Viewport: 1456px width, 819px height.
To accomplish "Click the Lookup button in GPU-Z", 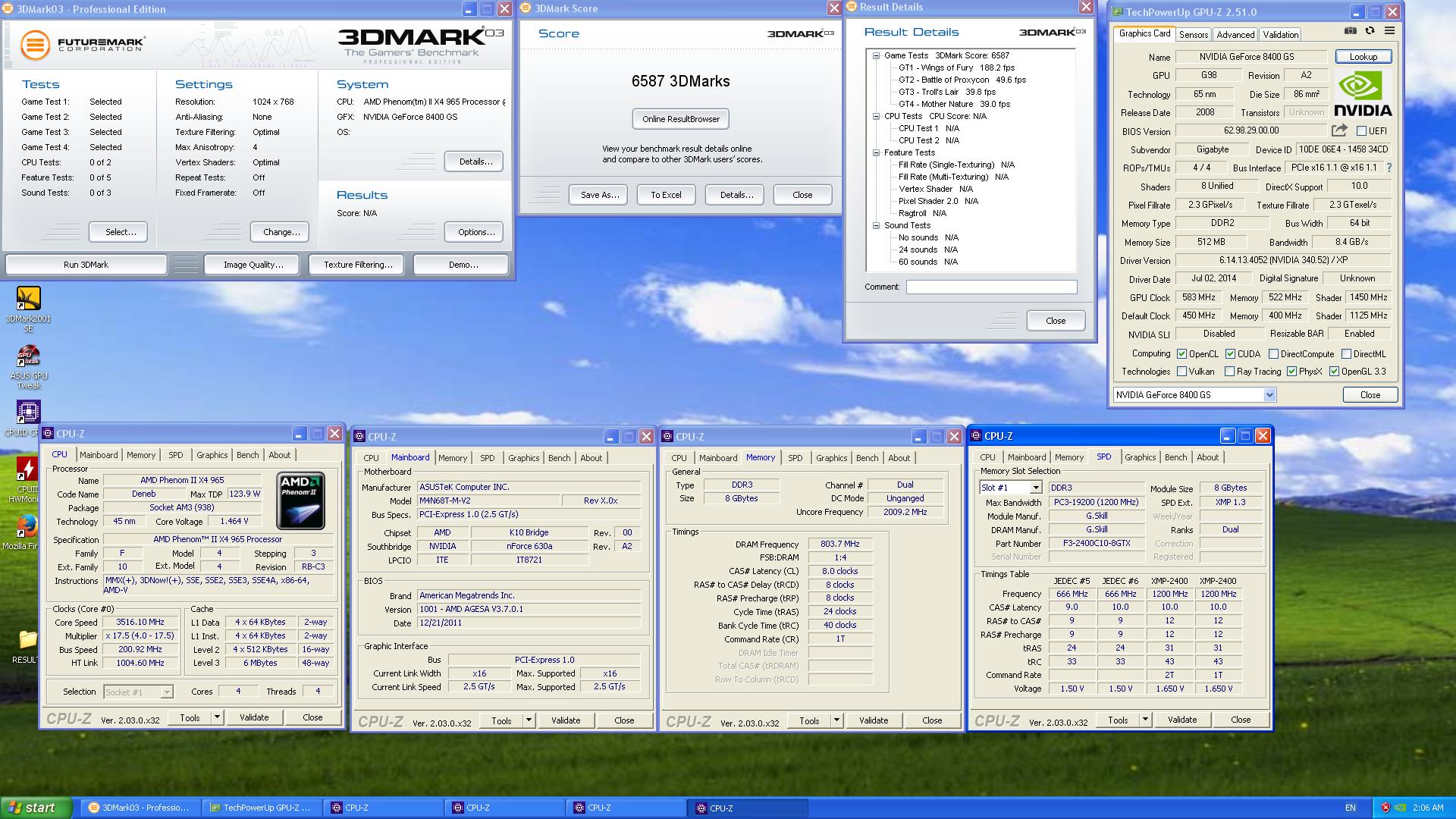I will (x=1363, y=57).
